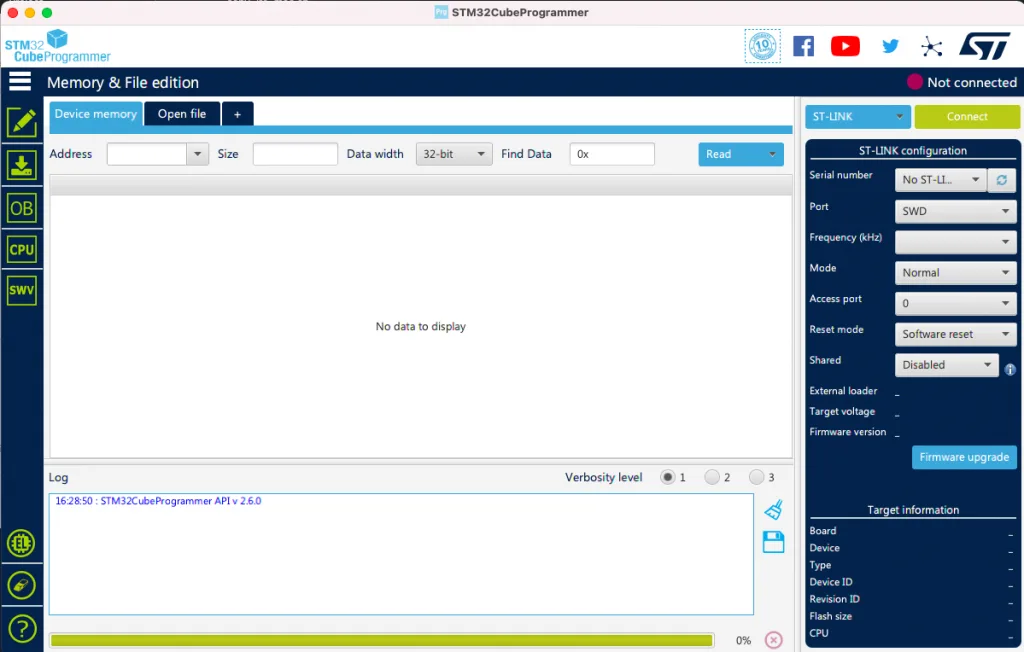Click the 'Flash size' label
The height and width of the screenshot is (652, 1024).
[x=831, y=616]
